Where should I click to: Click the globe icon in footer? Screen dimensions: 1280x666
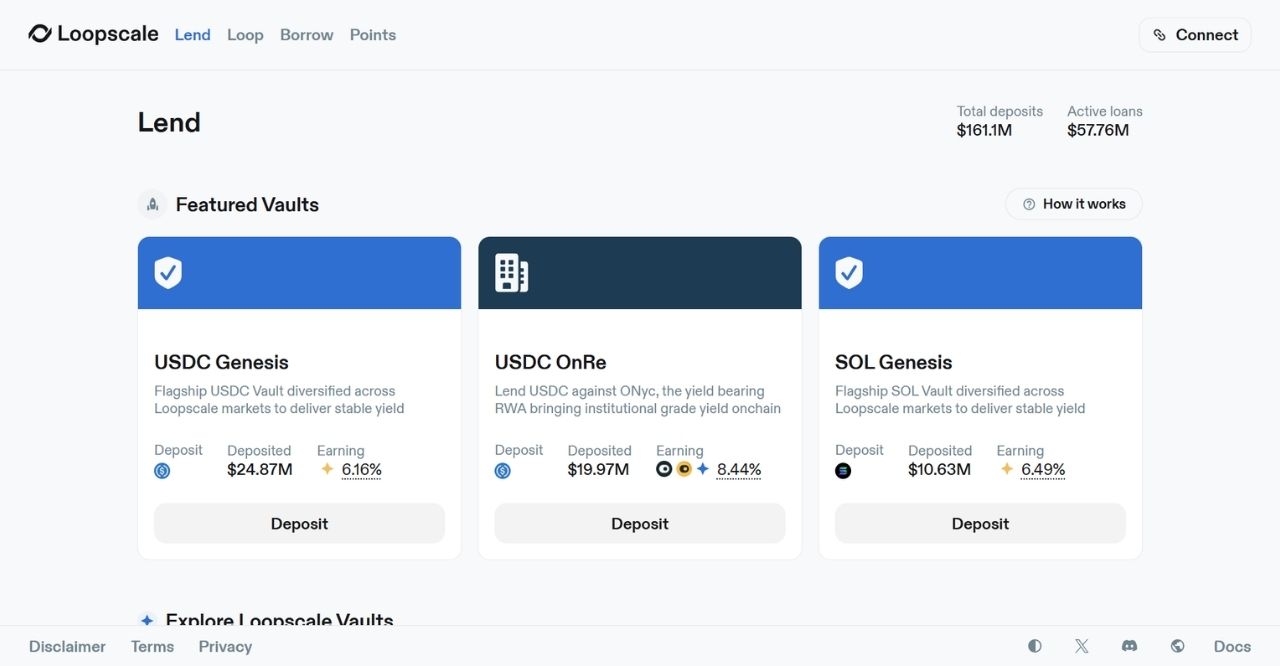[1177, 646]
